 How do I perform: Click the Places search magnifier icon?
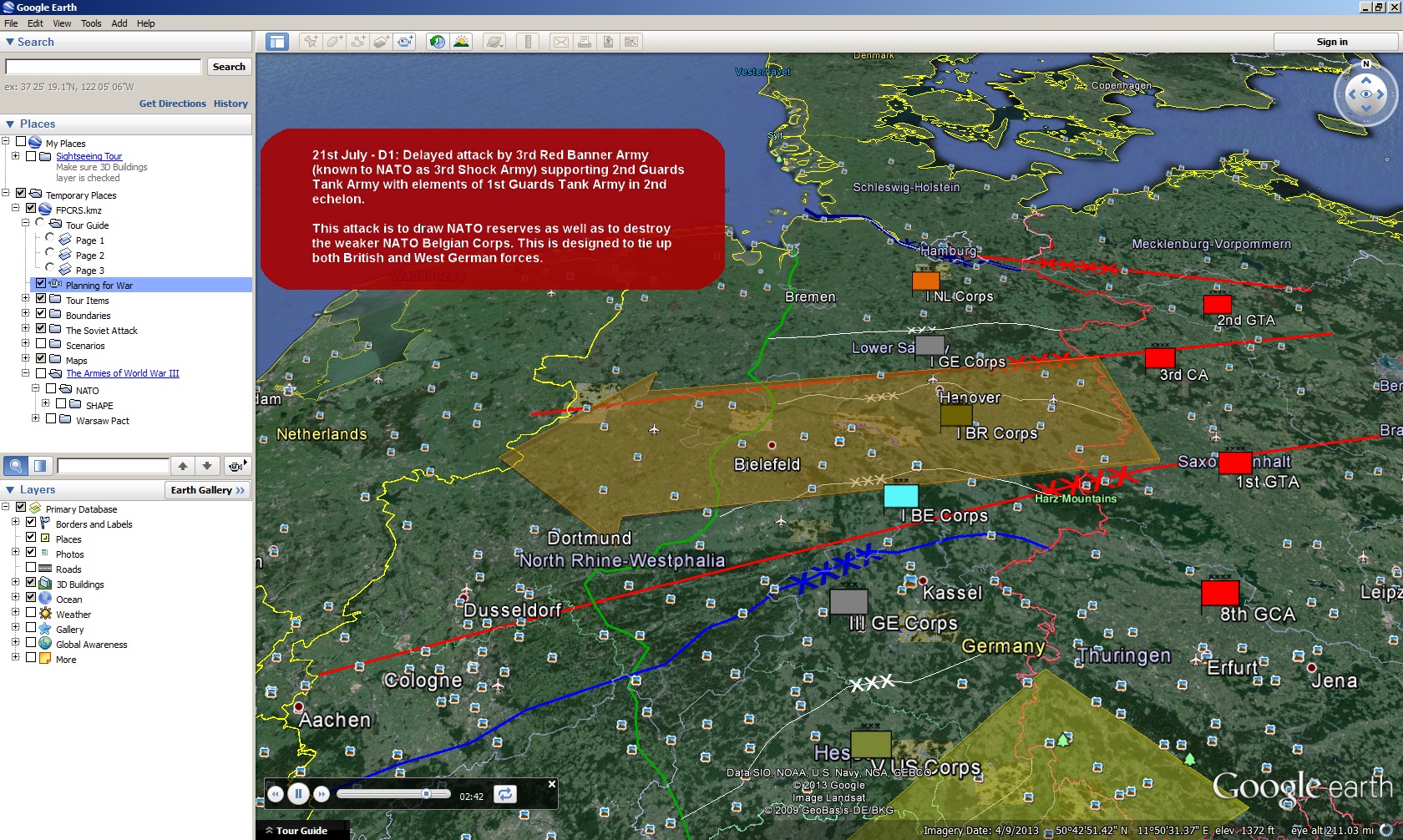tap(16, 466)
